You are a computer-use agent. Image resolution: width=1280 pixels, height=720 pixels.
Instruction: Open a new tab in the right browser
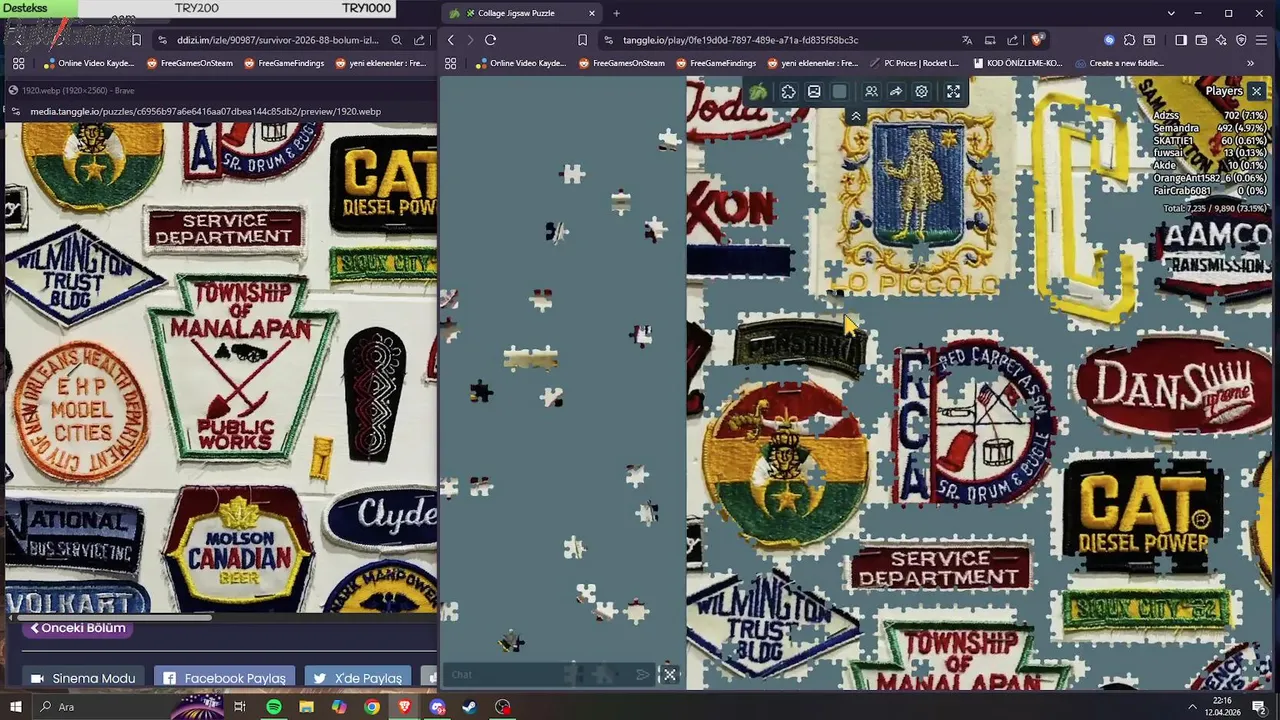[616, 13]
